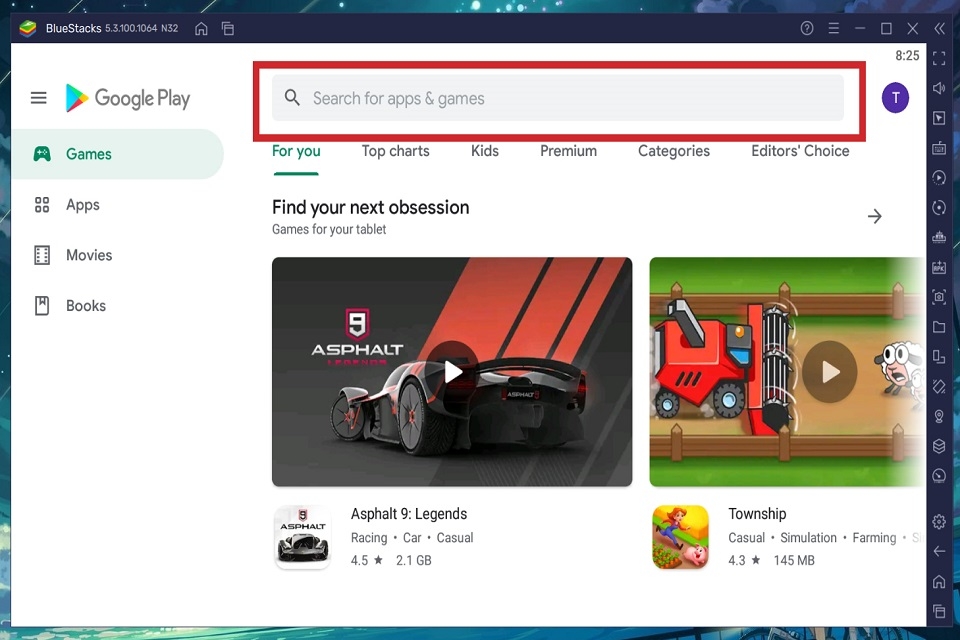Click the volume speaker icon in sidebar
This screenshot has height=640, width=960.
pos(939,88)
